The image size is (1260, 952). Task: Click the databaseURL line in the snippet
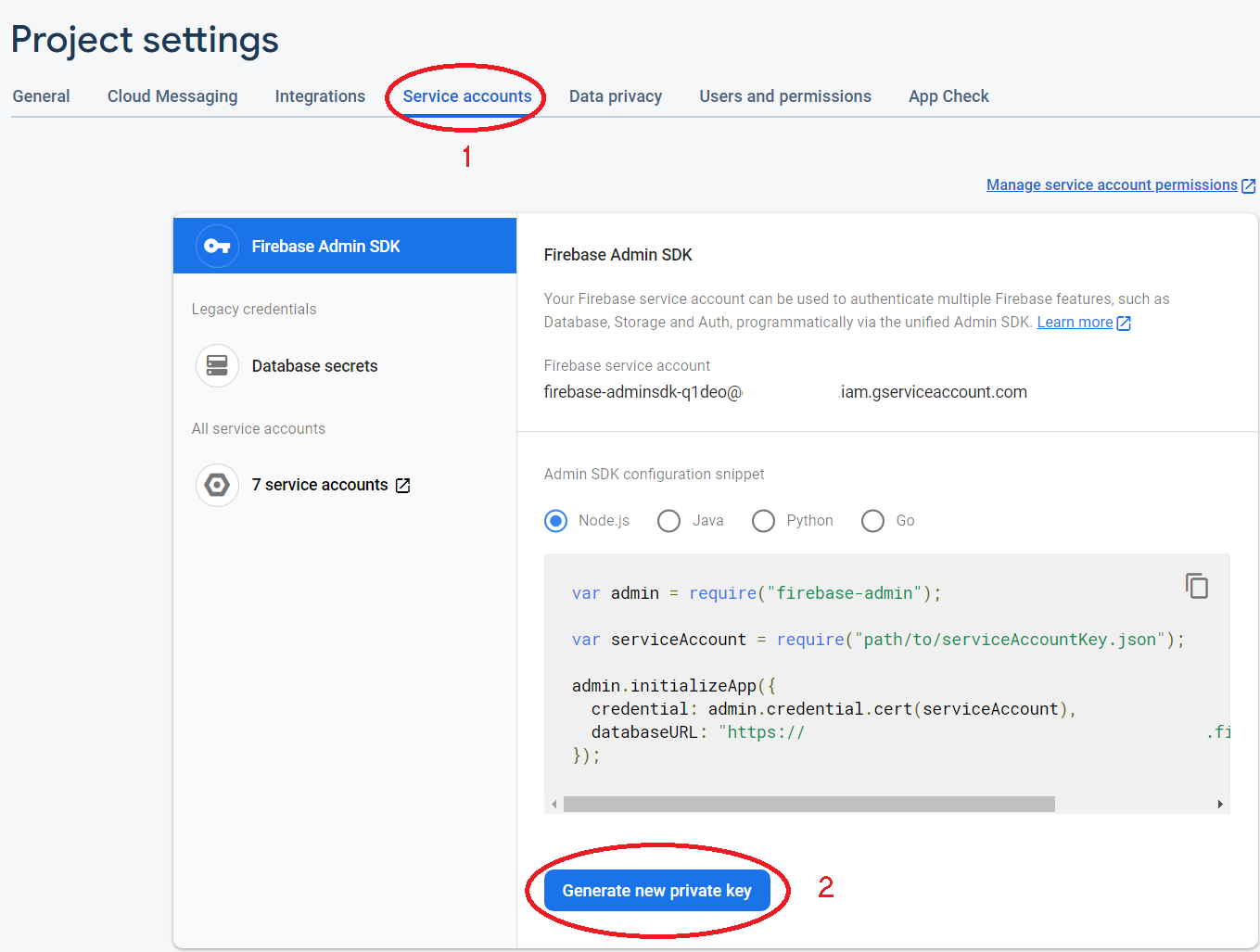tap(910, 732)
